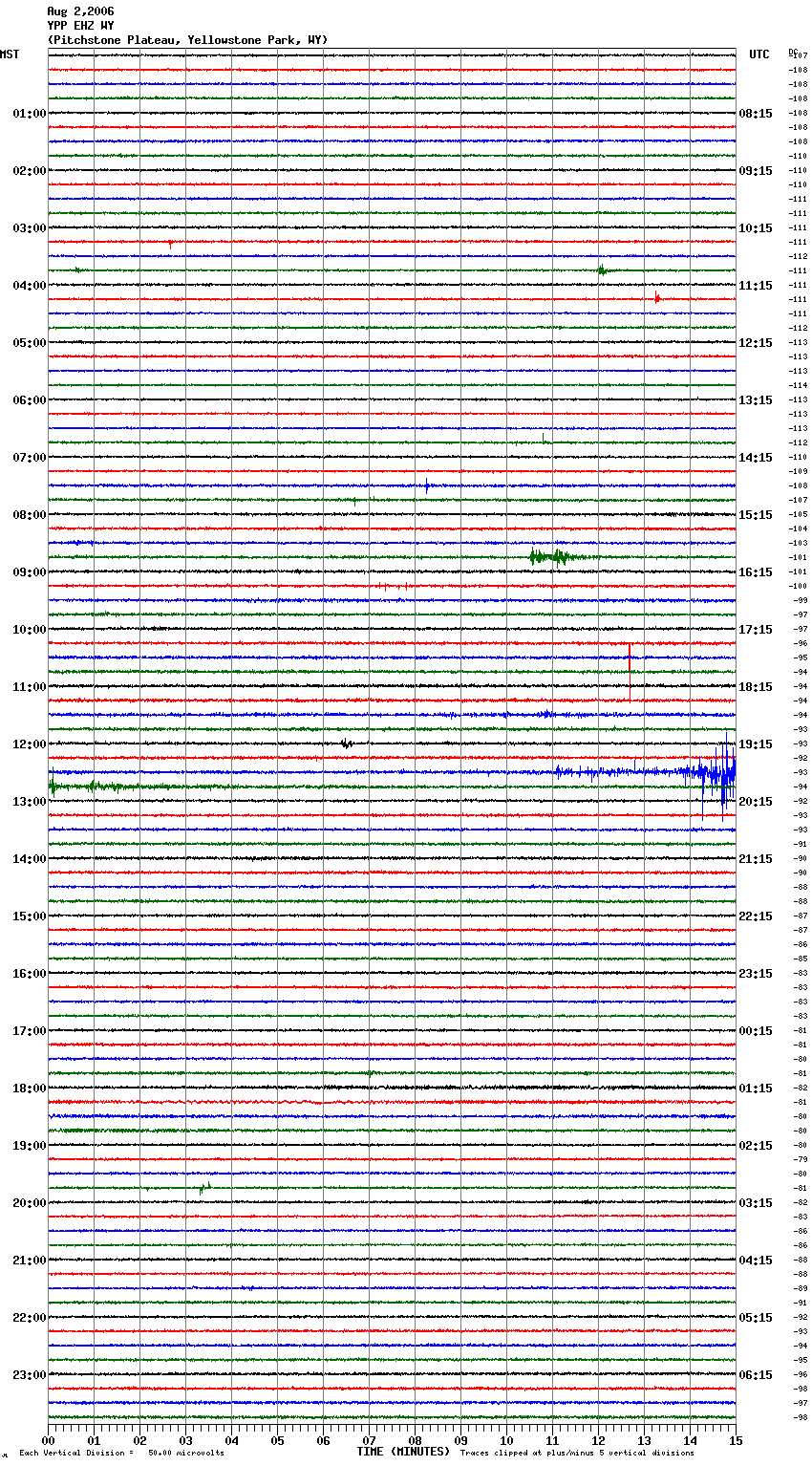This screenshot has height=1466, width=812.
Task: Click the UTC time label '02:15'
Action: (x=756, y=1146)
